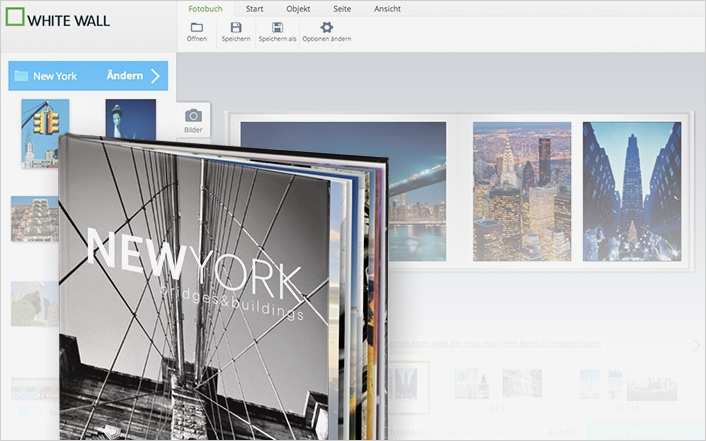Click the faded map thumbnail in sidebar
This screenshot has height=441, width=706.
point(35,304)
